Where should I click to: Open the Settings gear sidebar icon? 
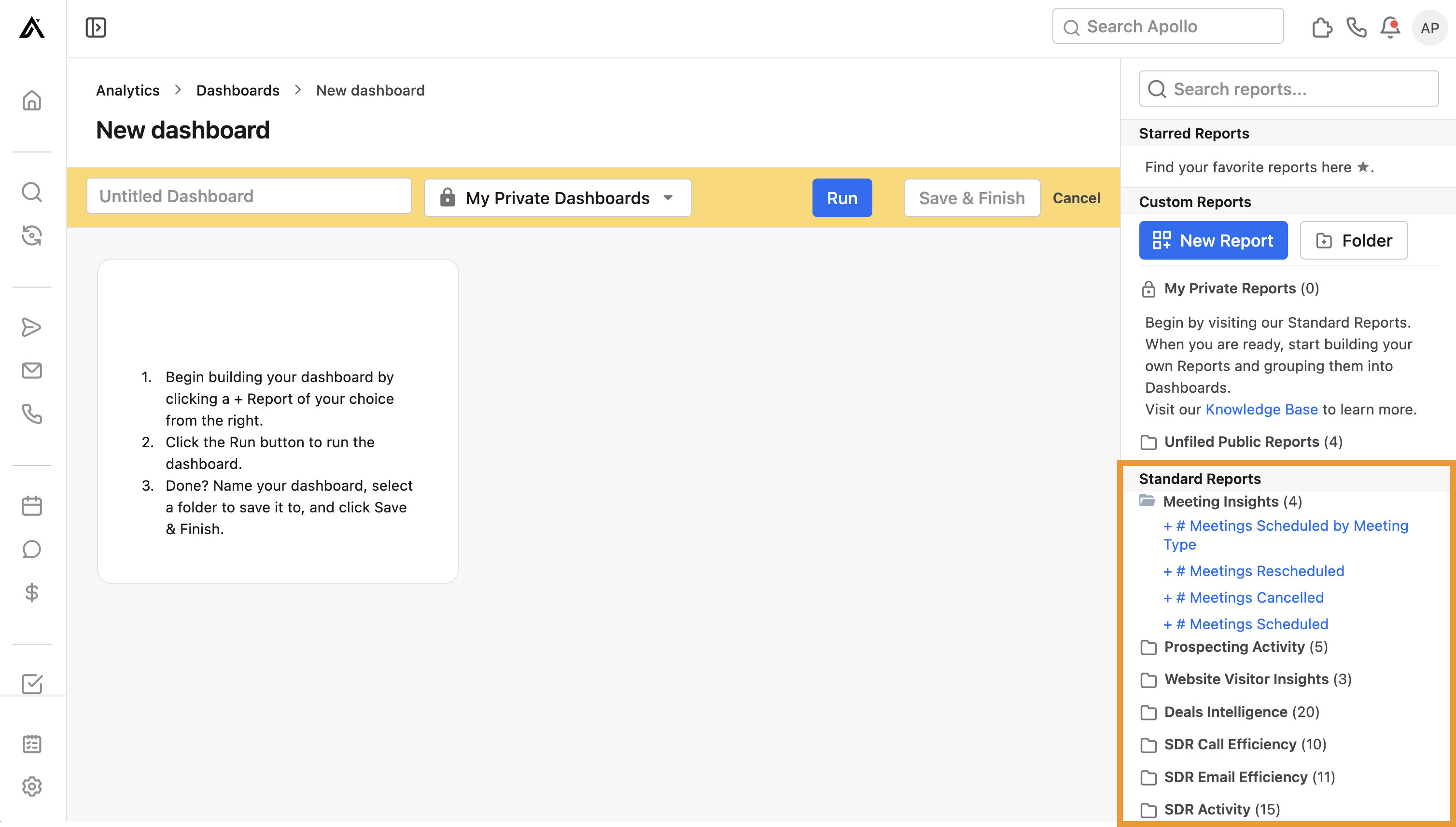tap(32, 786)
